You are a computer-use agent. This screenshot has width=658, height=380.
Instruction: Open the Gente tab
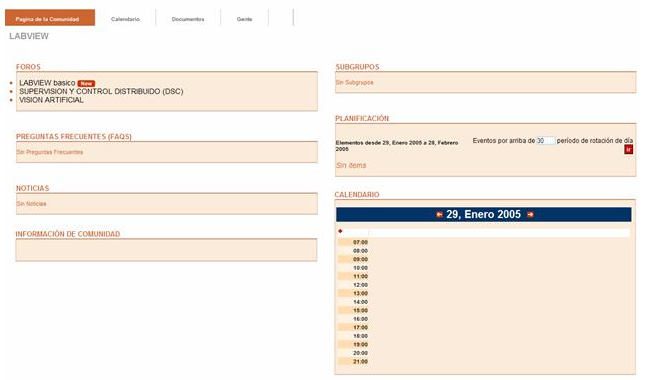244,19
